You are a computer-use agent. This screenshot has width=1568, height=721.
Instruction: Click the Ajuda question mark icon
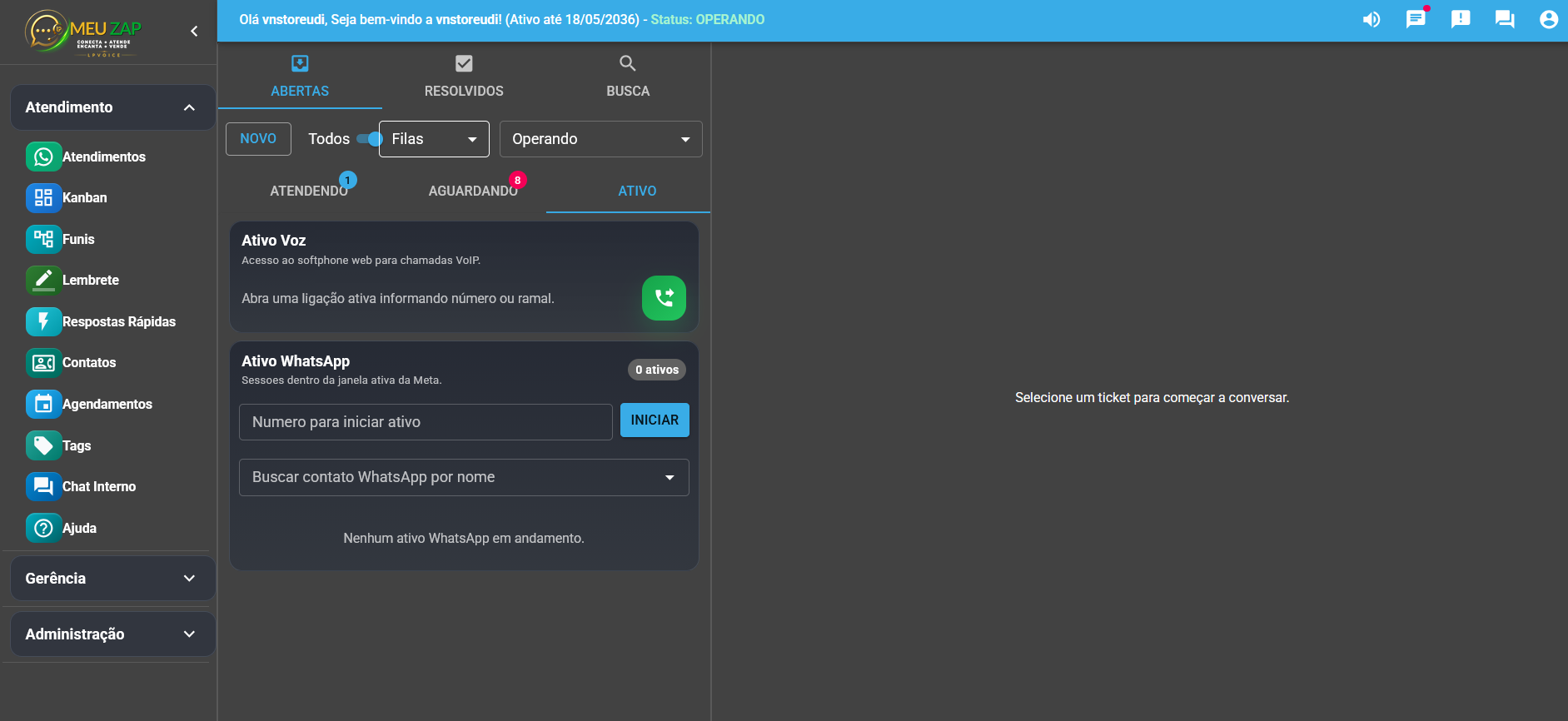coord(43,528)
